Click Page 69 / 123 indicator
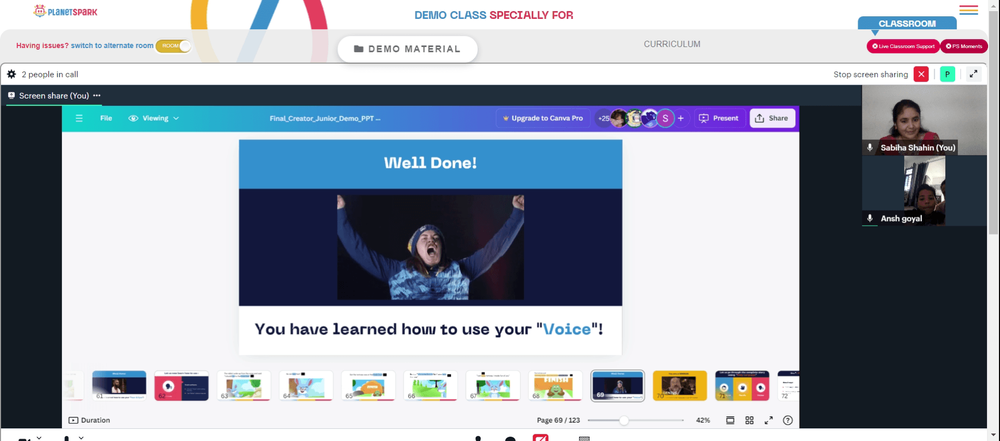 click(x=559, y=420)
